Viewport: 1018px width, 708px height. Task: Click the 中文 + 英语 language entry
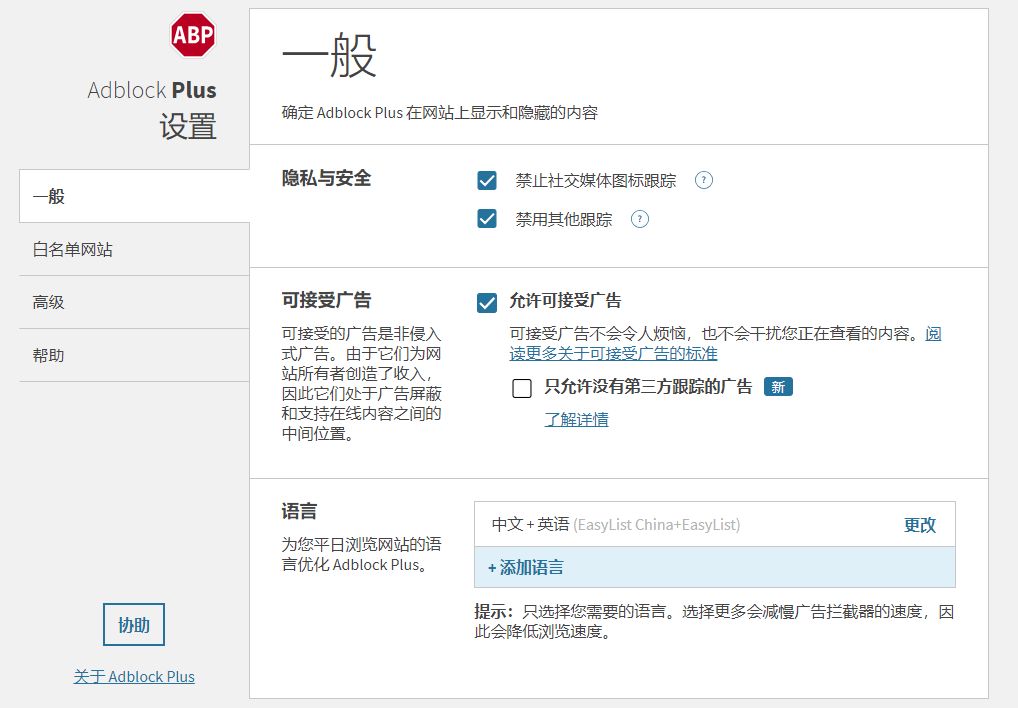[x=715, y=524]
